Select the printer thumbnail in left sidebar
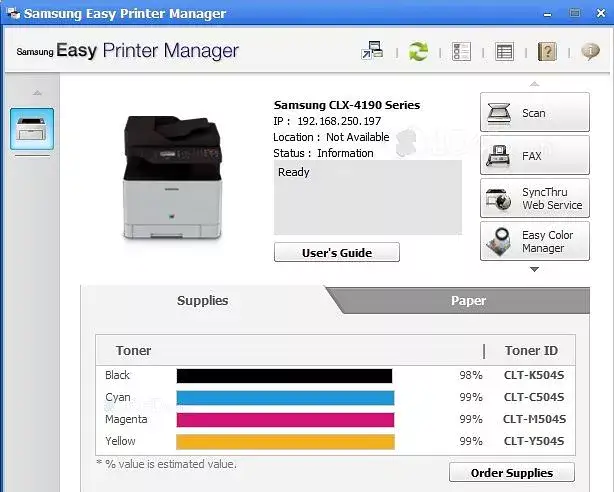 (x=32, y=129)
